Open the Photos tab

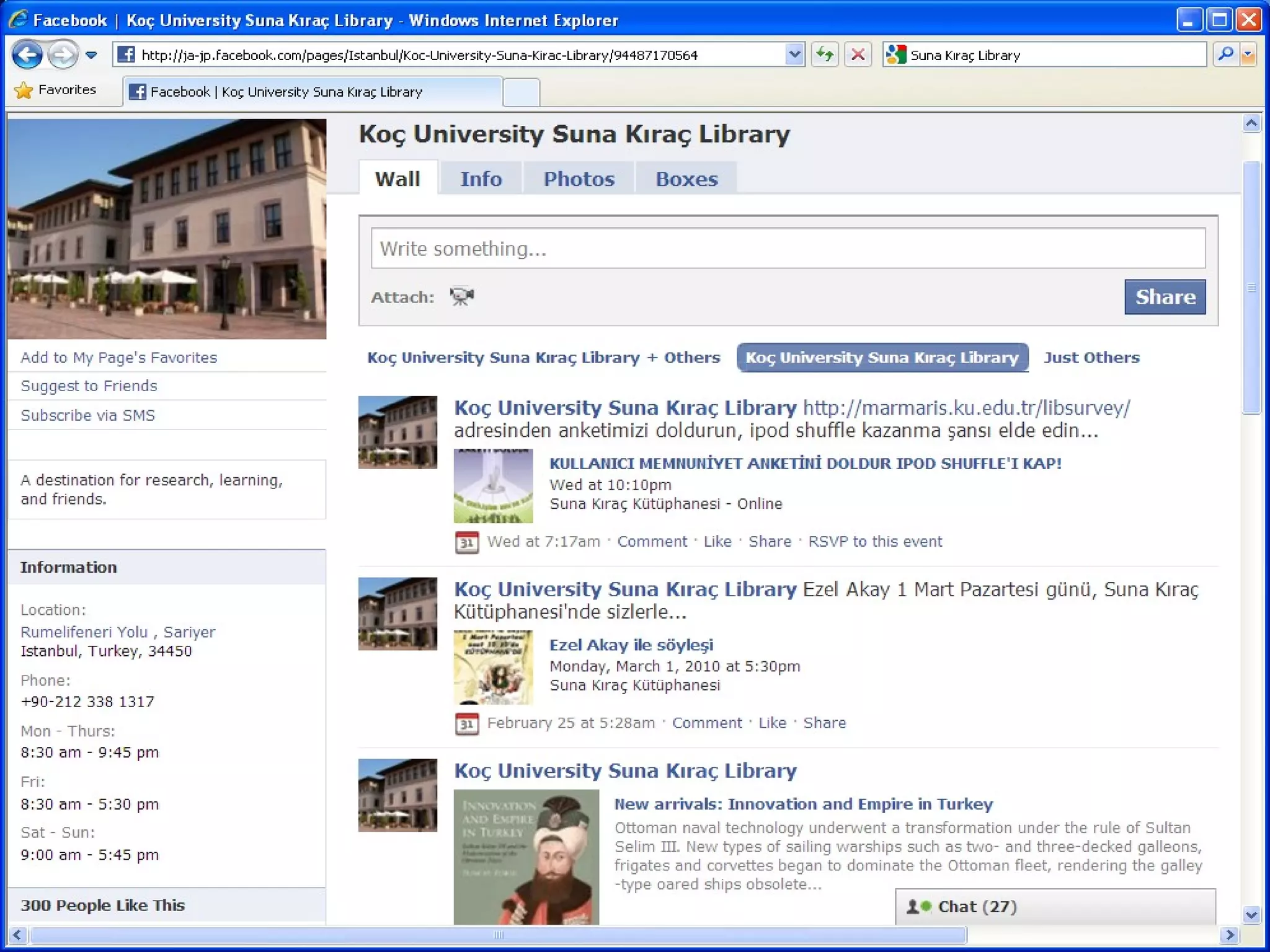pyautogui.click(x=579, y=179)
